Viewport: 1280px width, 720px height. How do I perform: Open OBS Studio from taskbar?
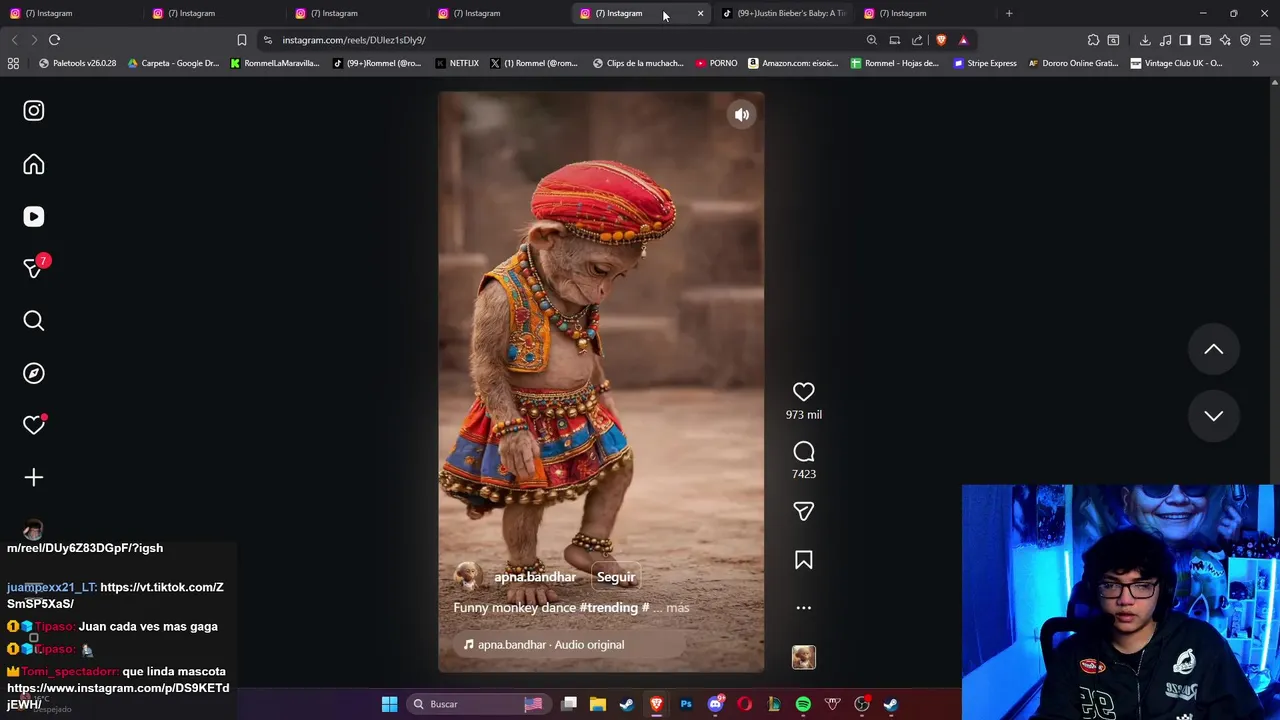861,704
